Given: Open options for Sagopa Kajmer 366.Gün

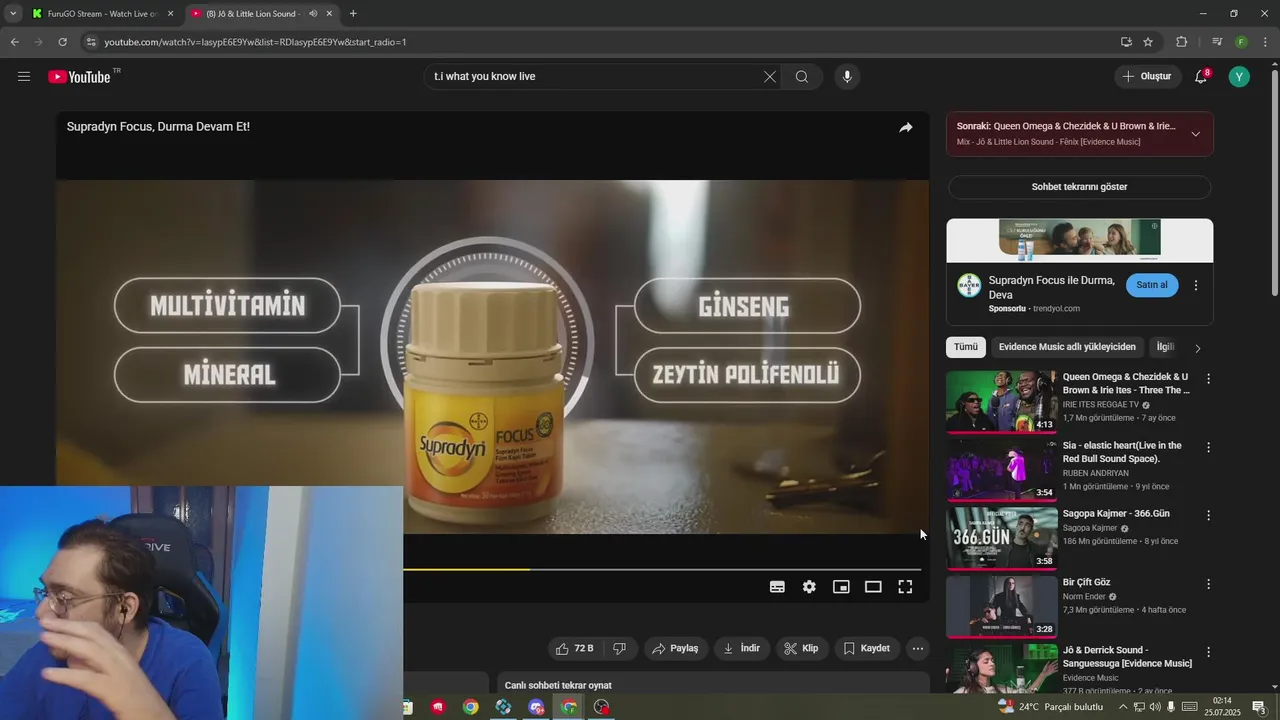Looking at the screenshot, I should [x=1208, y=515].
